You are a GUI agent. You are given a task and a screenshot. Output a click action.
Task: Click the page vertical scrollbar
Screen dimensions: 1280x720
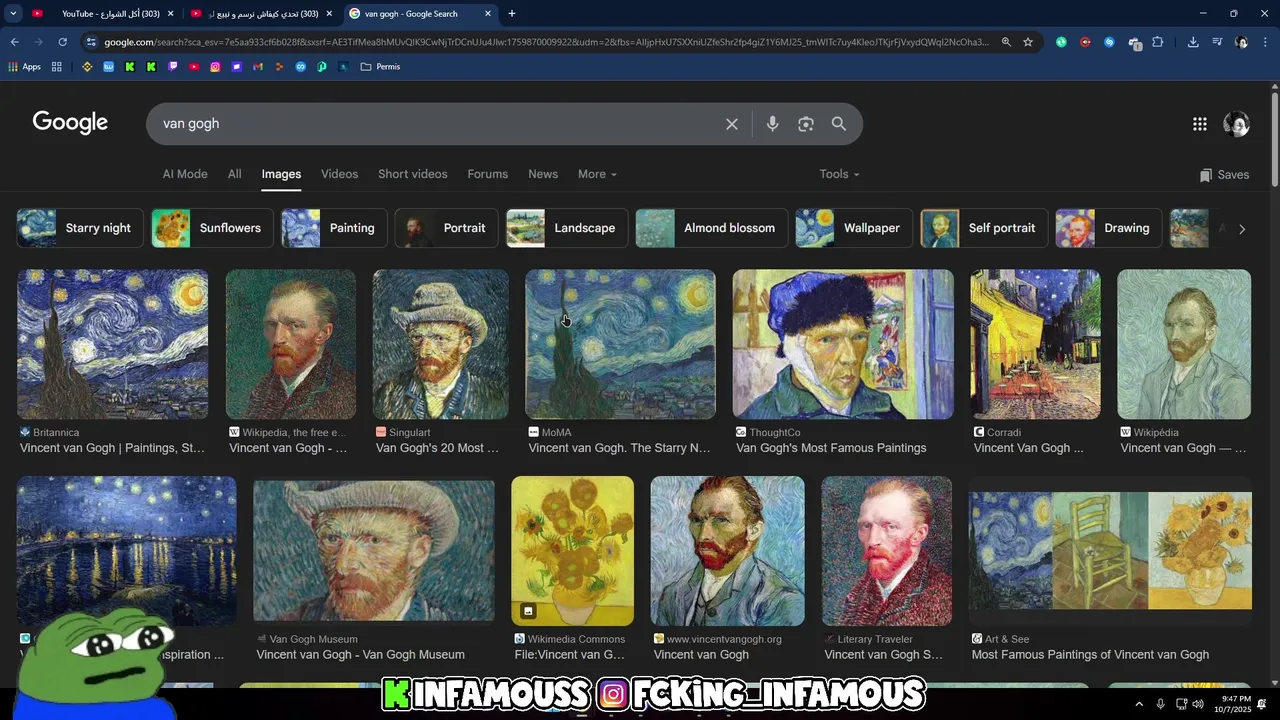click(1275, 139)
